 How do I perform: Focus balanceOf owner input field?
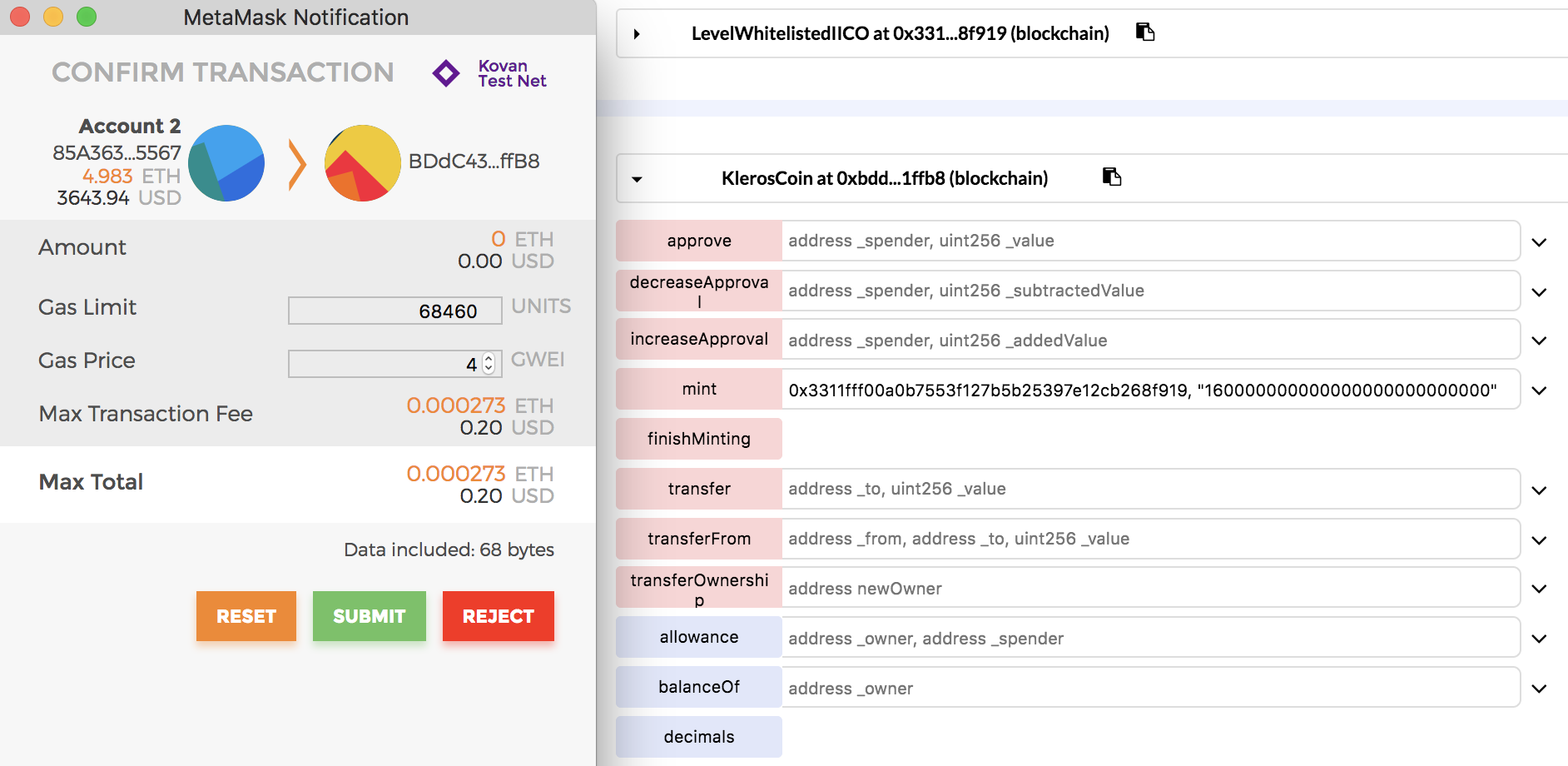(x=1151, y=687)
